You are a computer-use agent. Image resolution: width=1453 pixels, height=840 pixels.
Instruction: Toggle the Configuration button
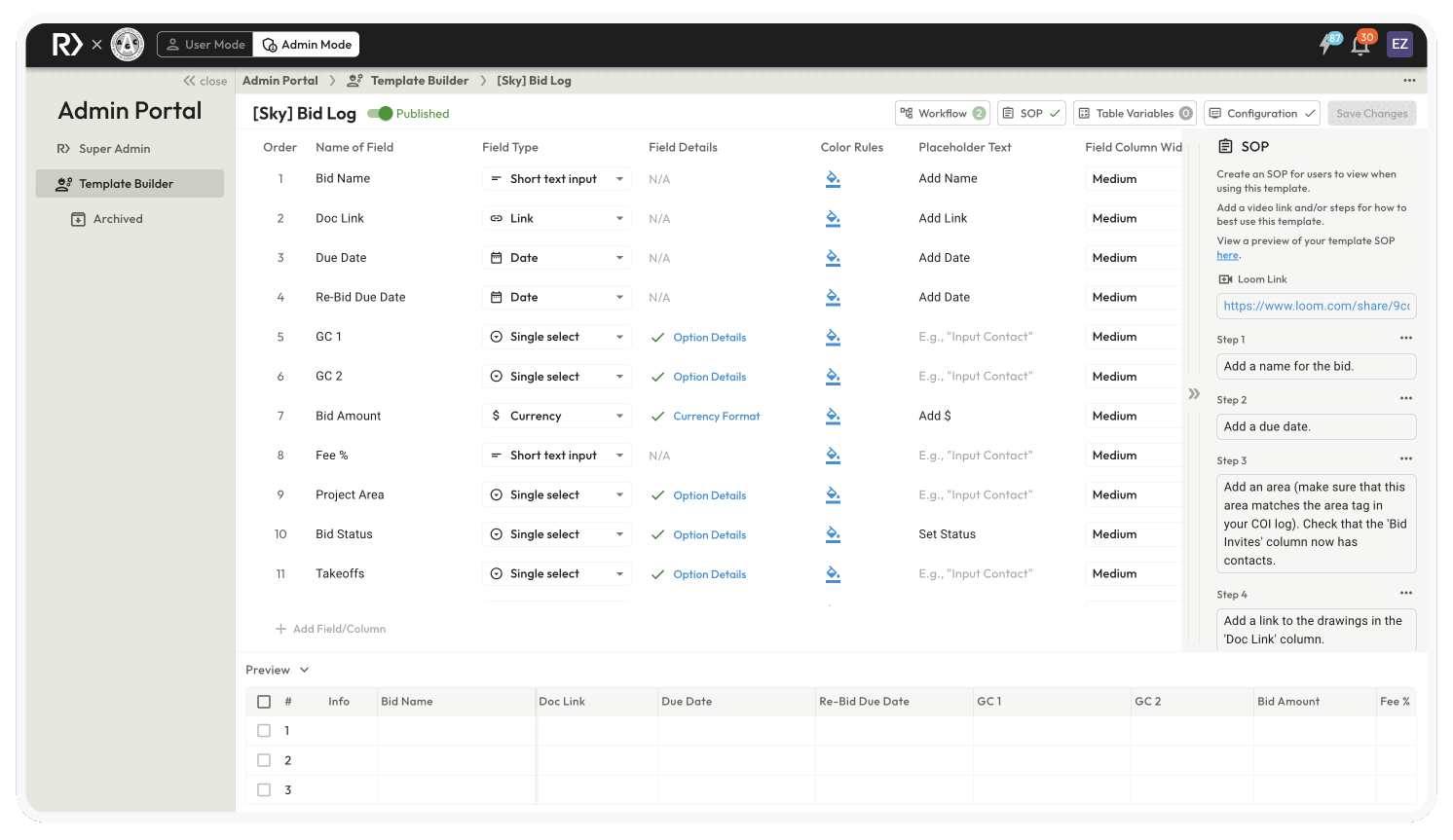click(1262, 114)
